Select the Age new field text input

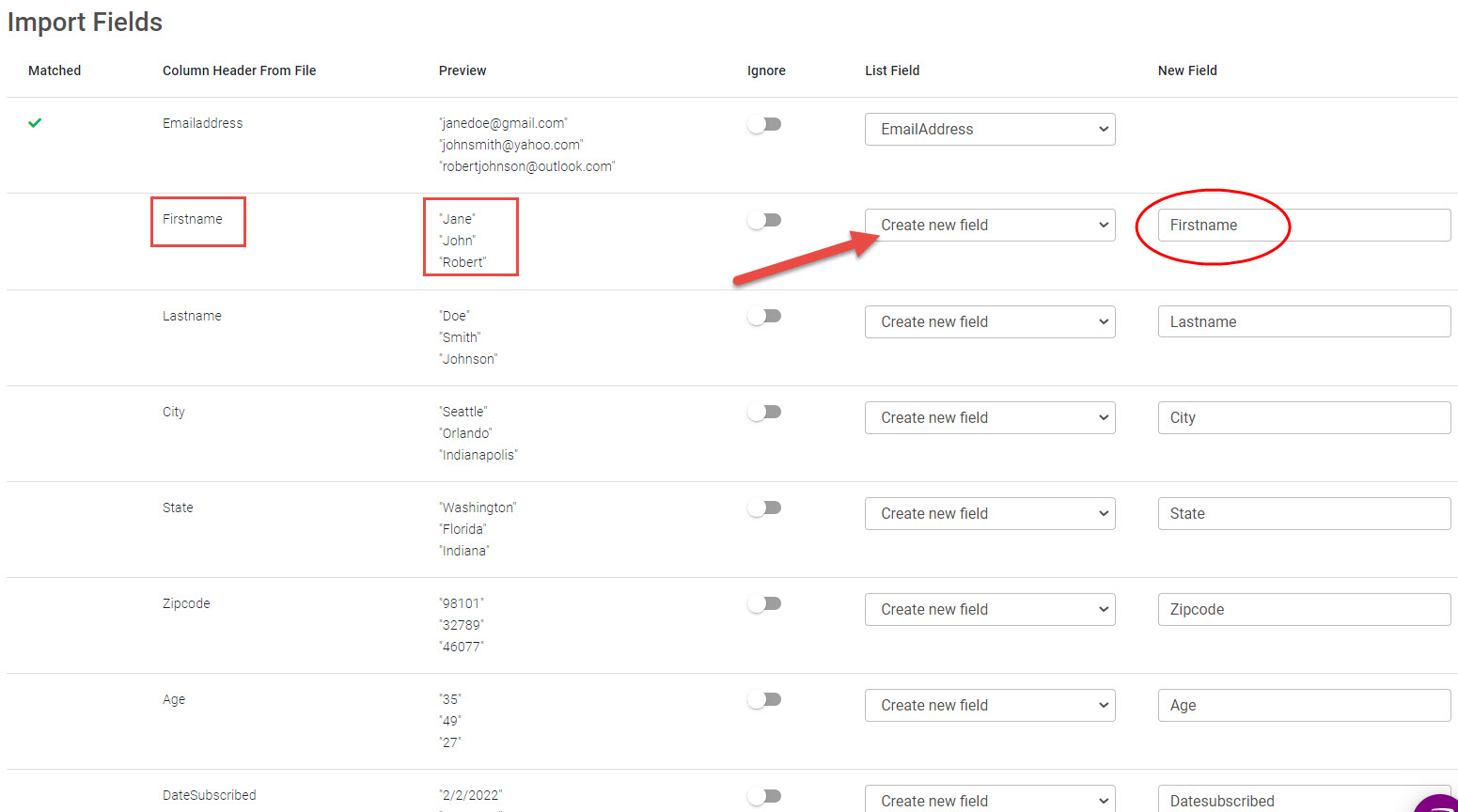(1303, 706)
